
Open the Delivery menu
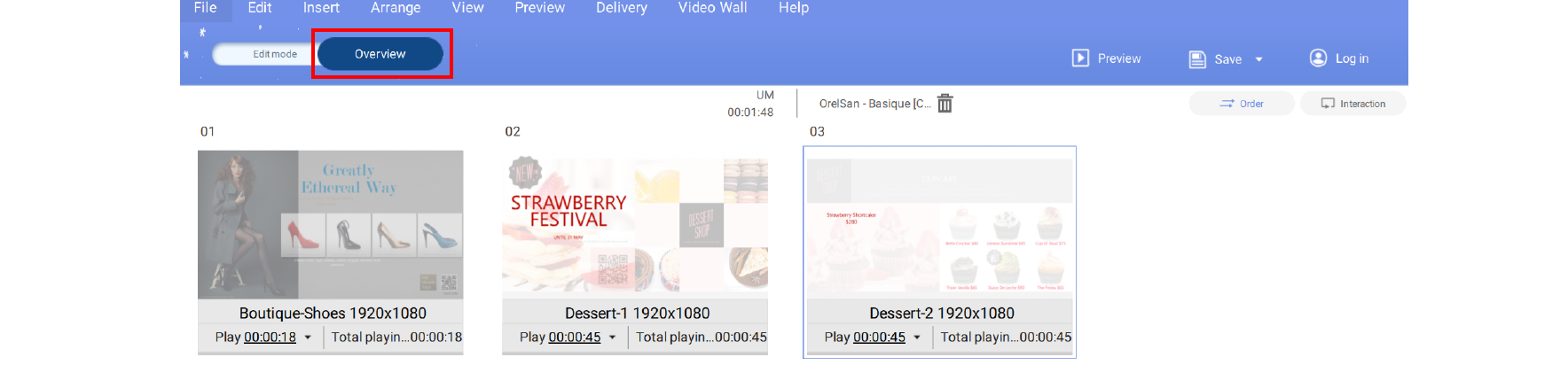[622, 8]
